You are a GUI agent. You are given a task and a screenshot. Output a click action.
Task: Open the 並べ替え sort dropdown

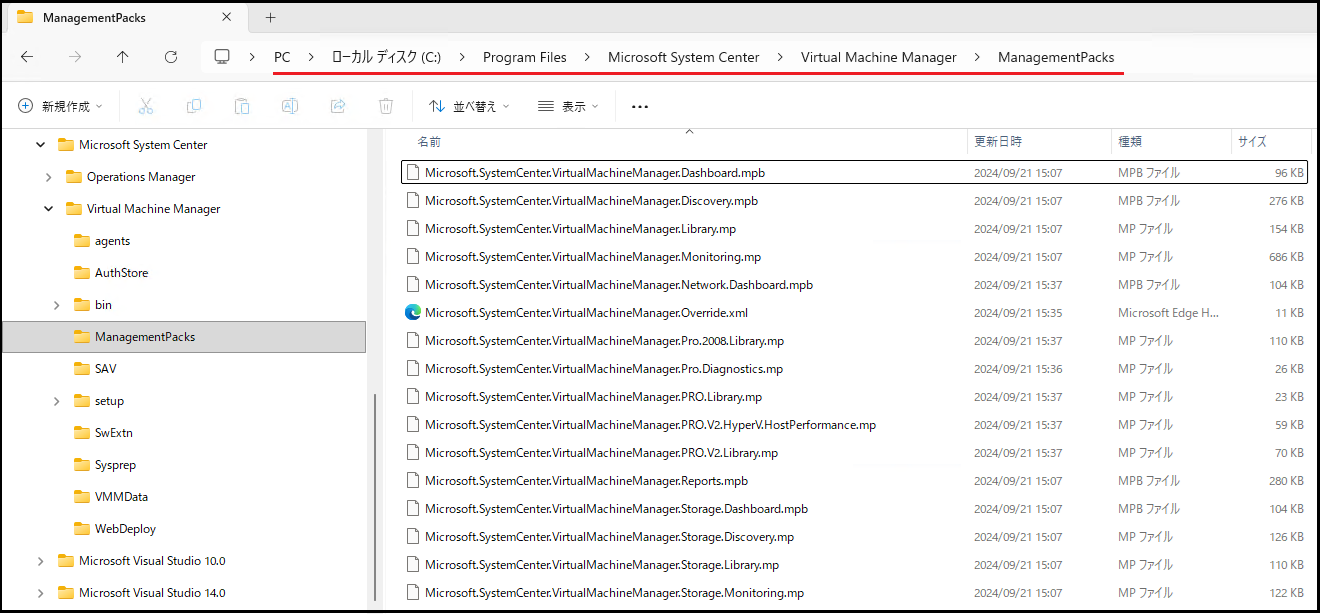[469, 106]
